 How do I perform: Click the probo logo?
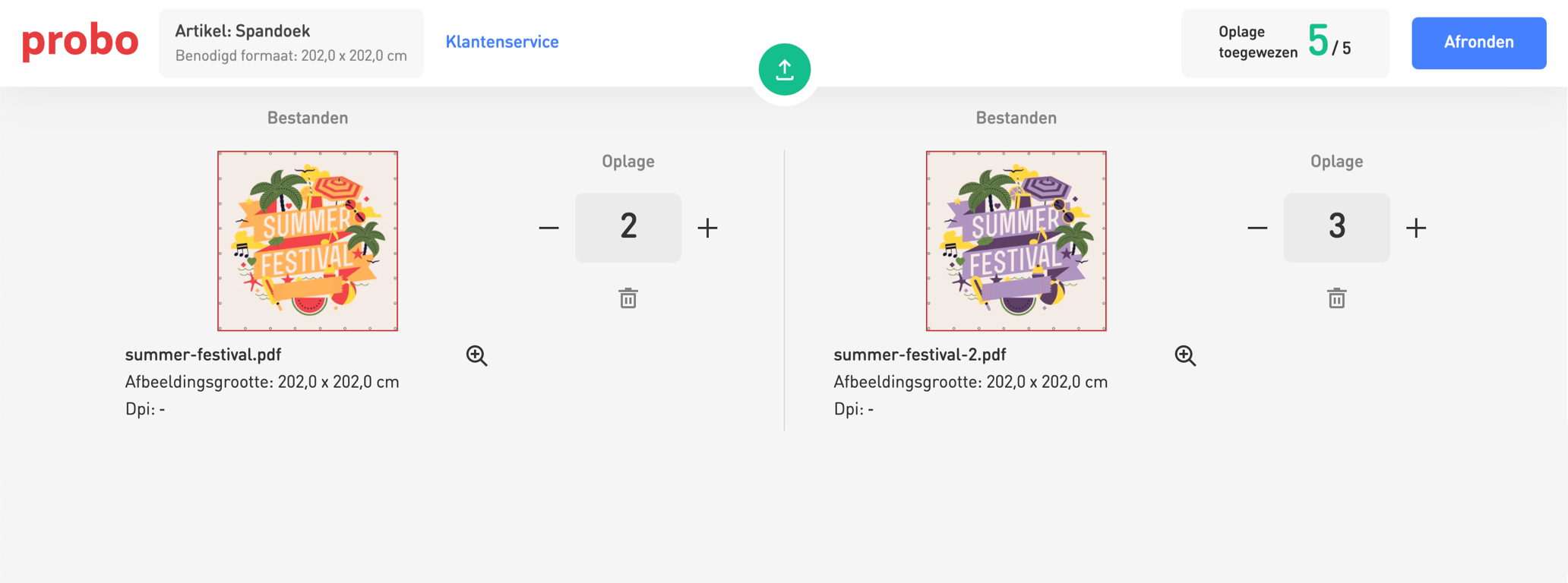tap(80, 42)
